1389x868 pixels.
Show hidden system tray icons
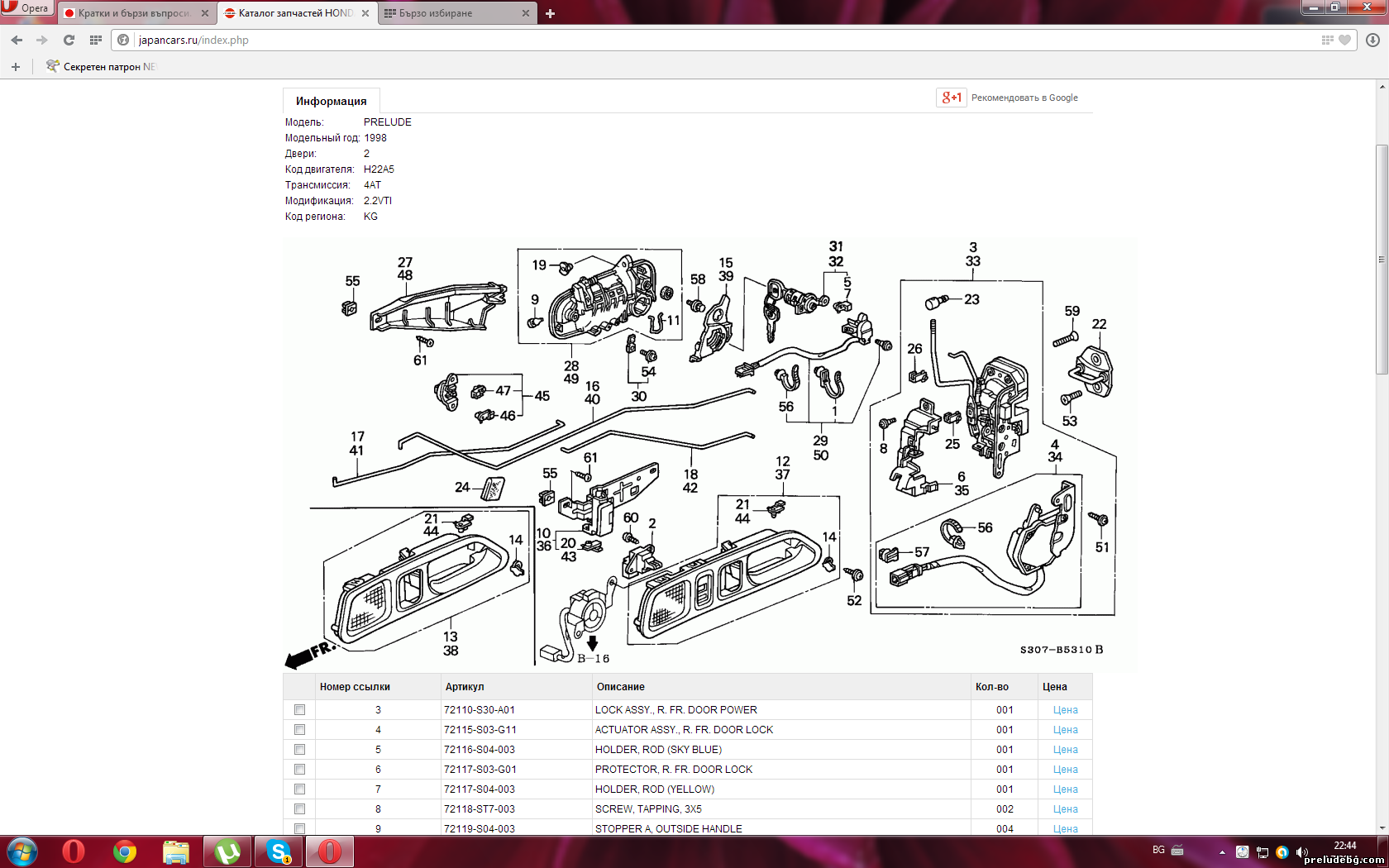[x=1222, y=851]
